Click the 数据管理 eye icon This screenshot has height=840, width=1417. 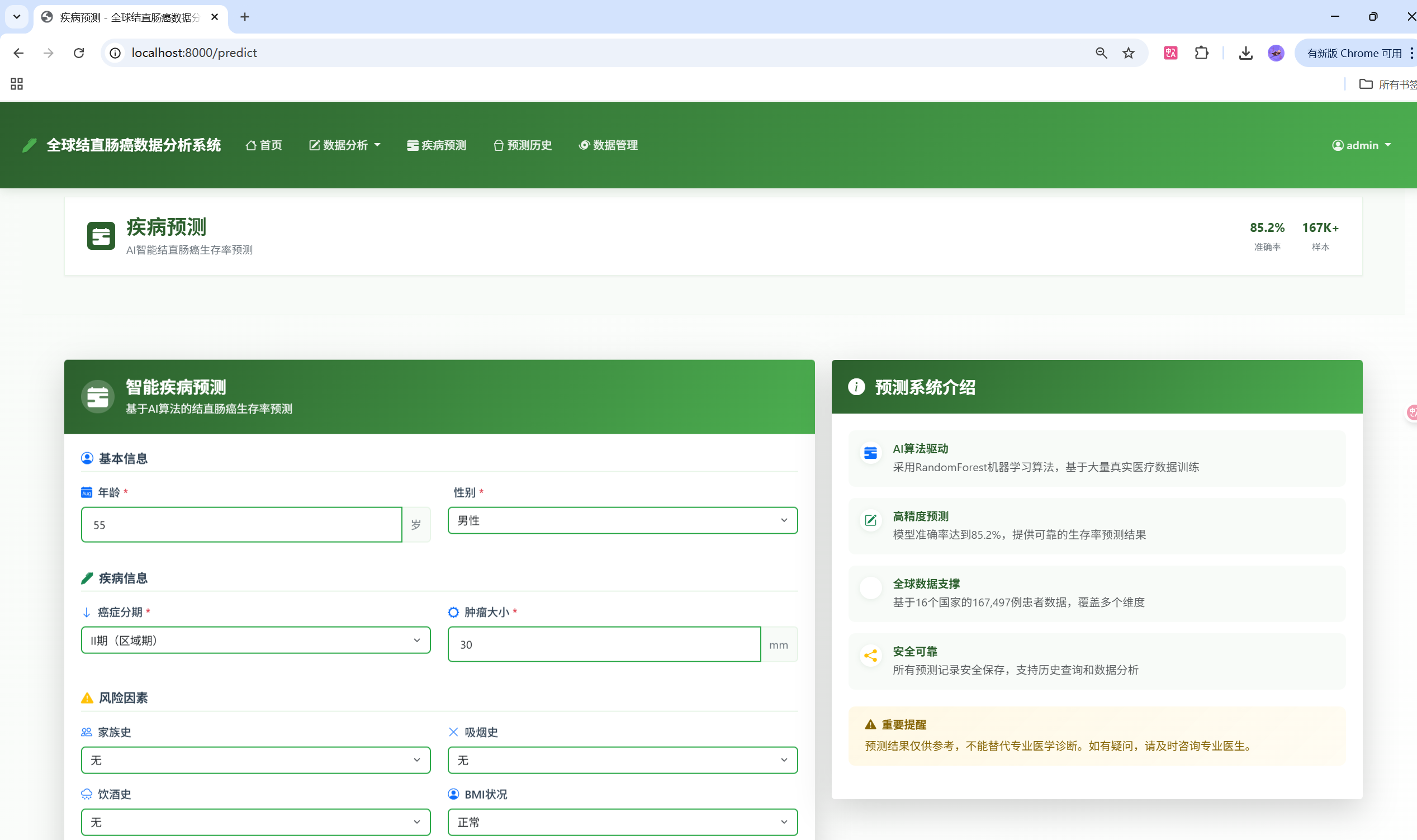(584, 145)
